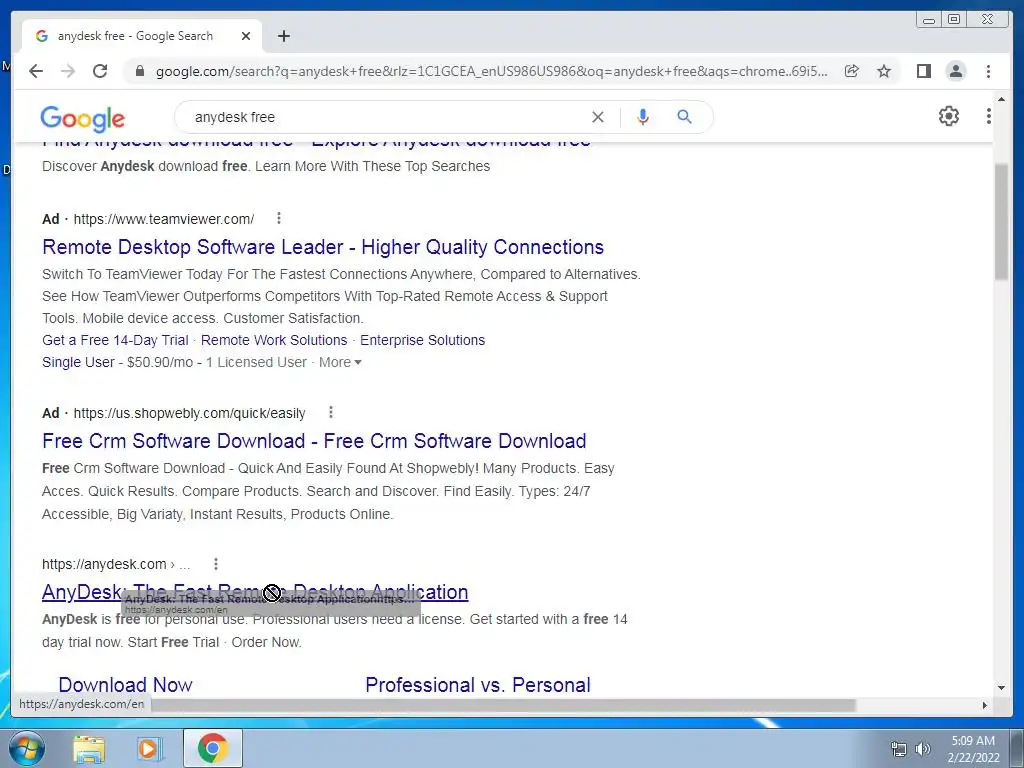Clear the search box with X
Image resolution: width=1024 pixels, height=768 pixels.
(598, 117)
